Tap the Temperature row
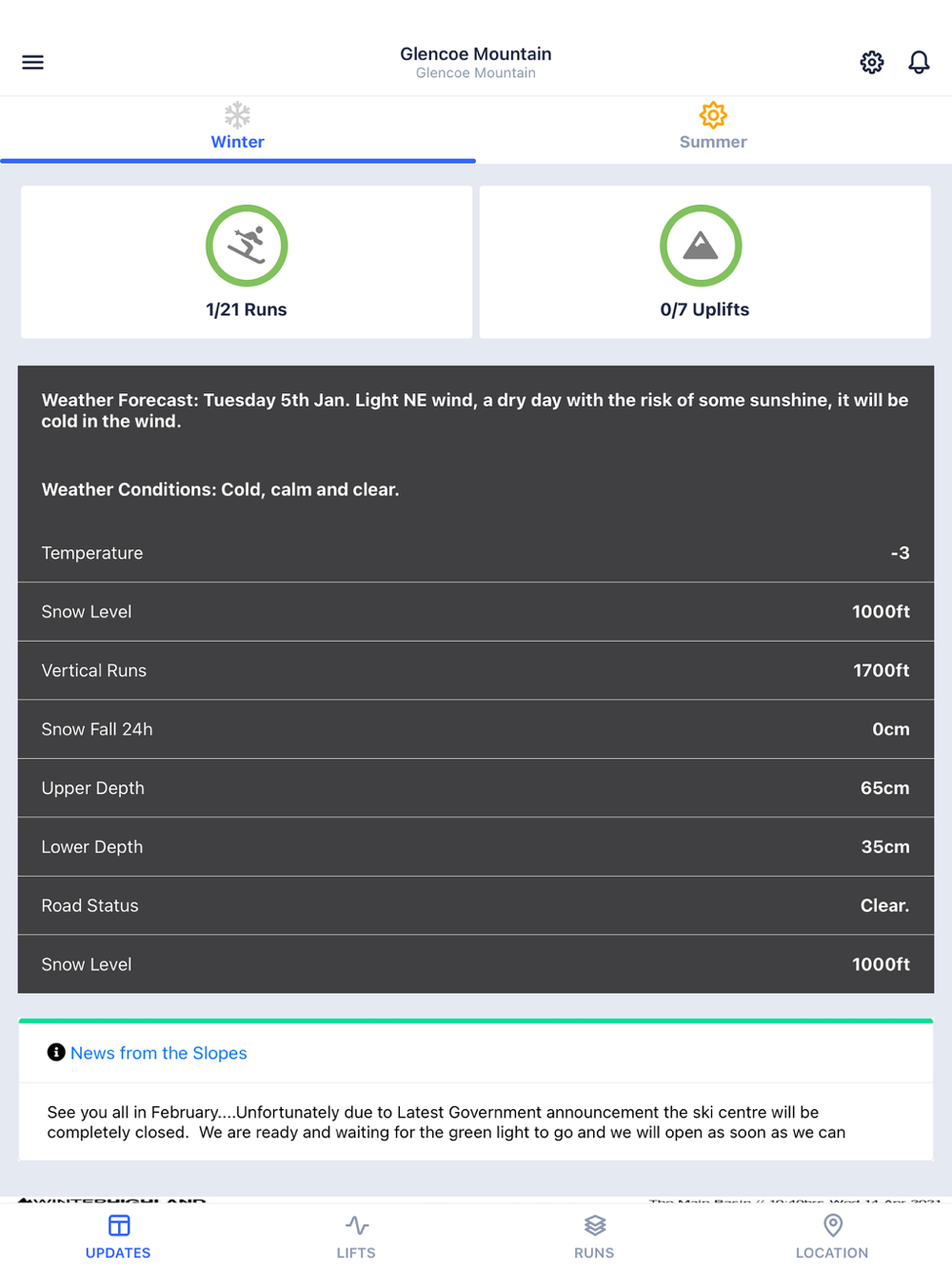 click(476, 553)
